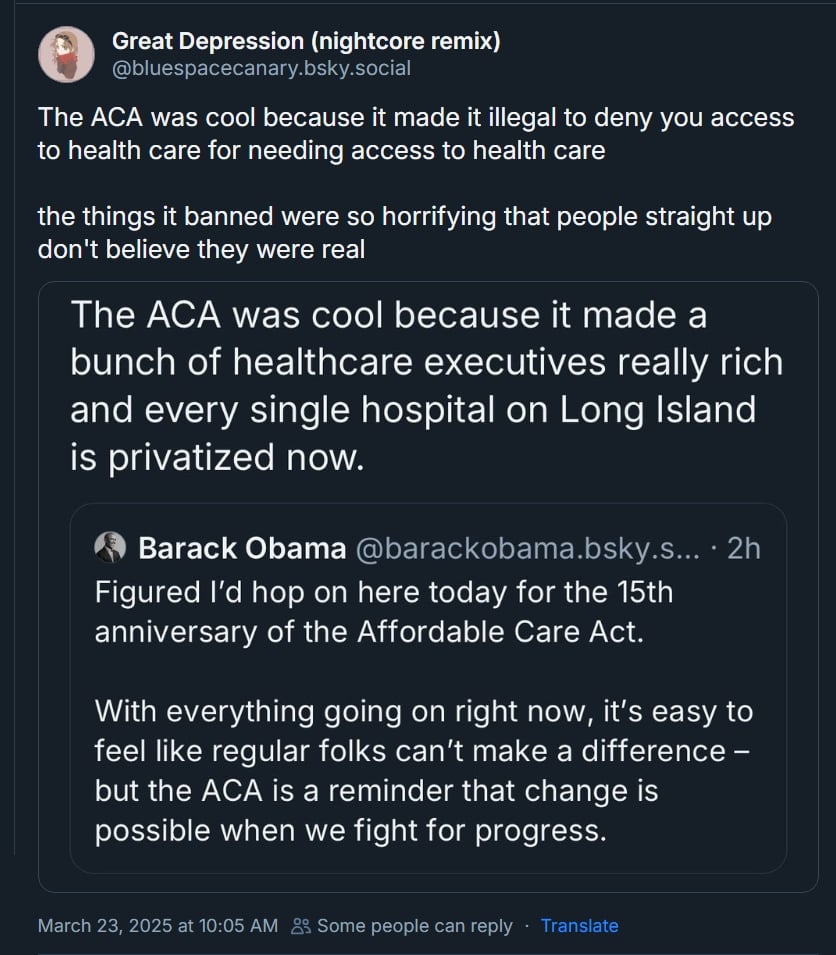Click the "is privatized now." line

pos(215,456)
